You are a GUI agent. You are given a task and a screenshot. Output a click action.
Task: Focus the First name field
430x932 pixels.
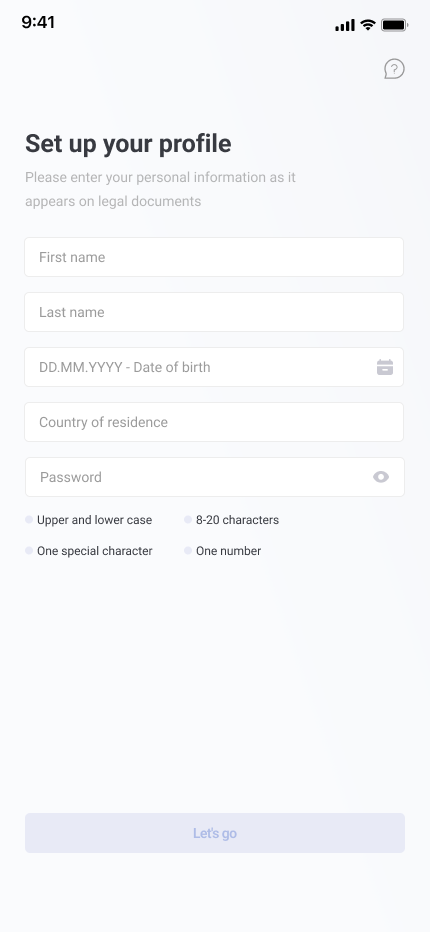(x=214, y=257)
